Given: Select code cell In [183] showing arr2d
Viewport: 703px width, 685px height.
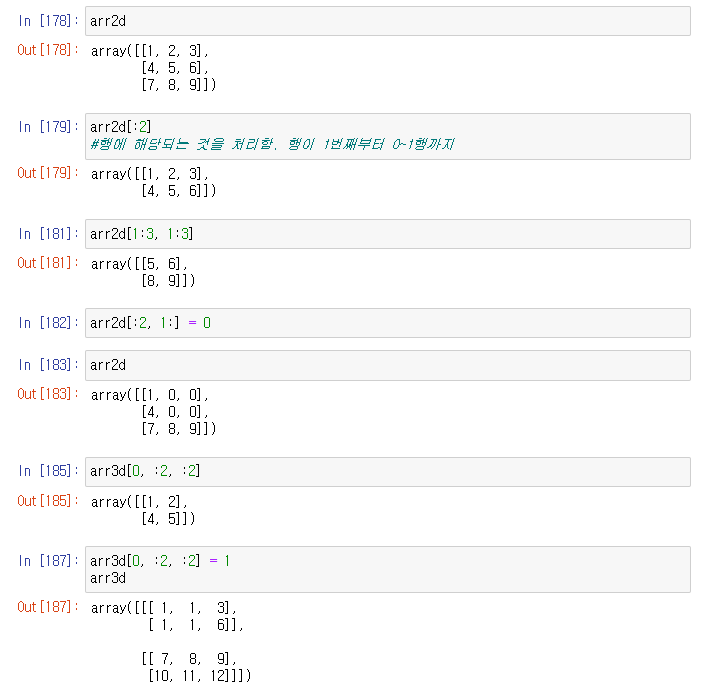Looking at the screenshot, I should point(388,365).
